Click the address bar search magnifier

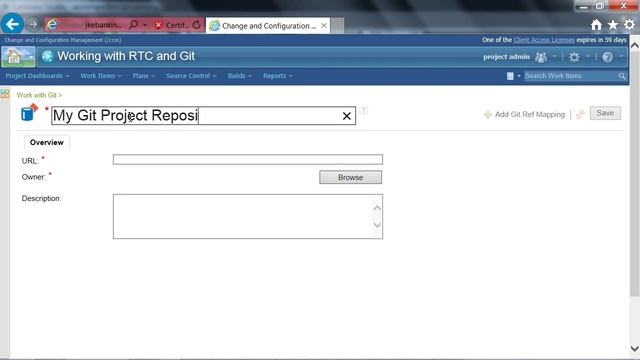[x=133, y=24]
